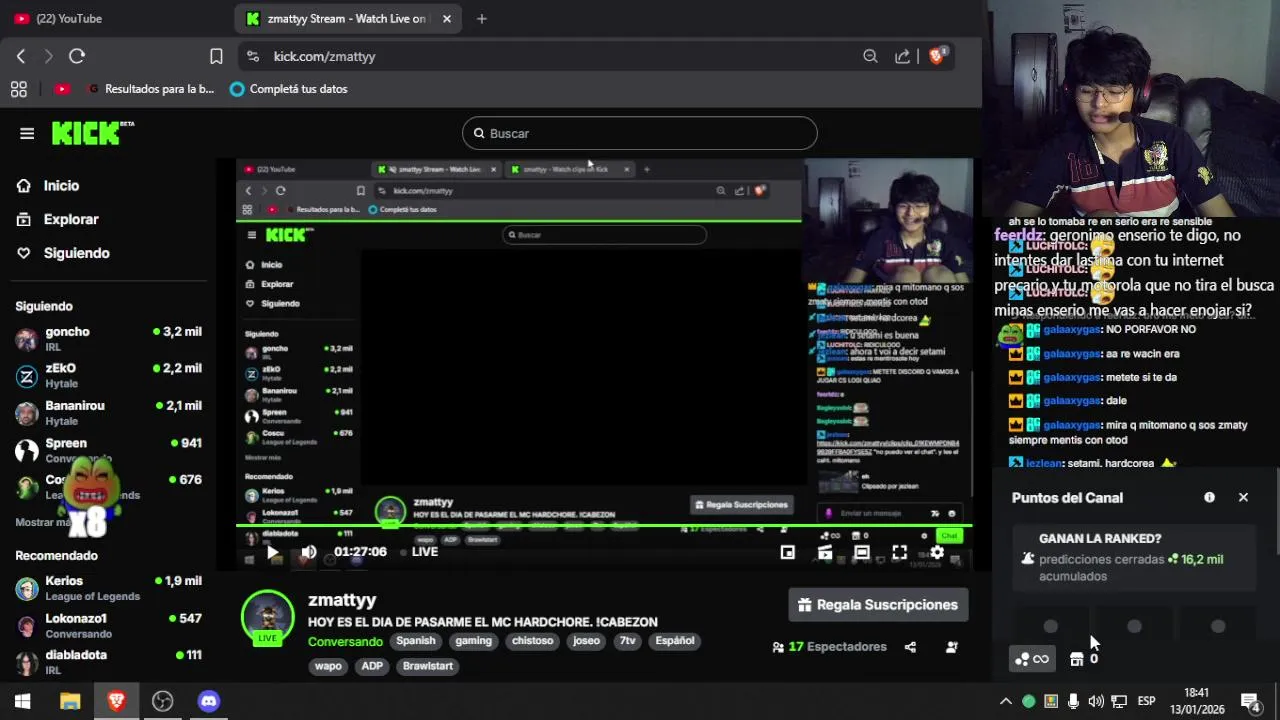Go back with the browser back arrow
This screenshot has width=1280, height=720.
point(21,56)
